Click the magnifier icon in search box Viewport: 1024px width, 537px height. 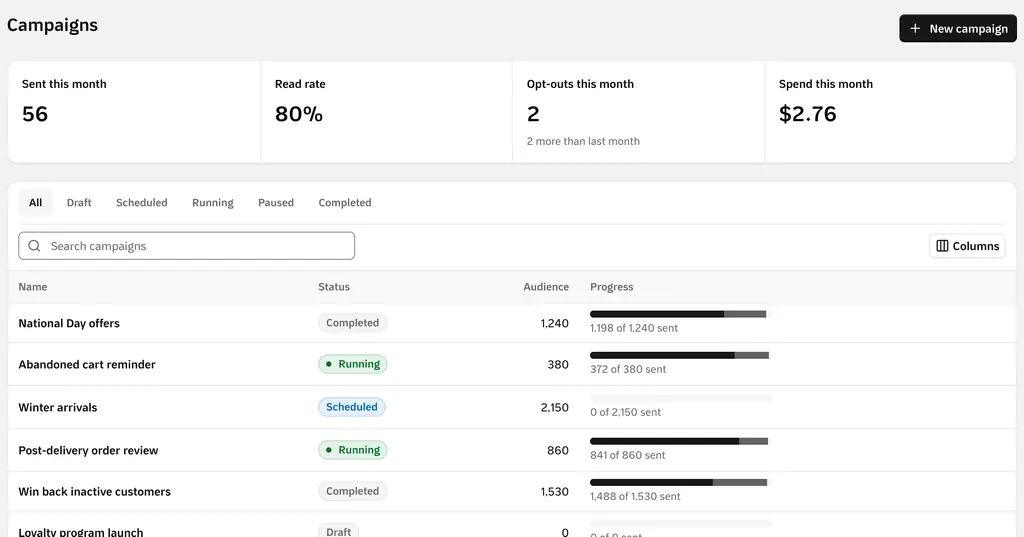coord(35,246)
